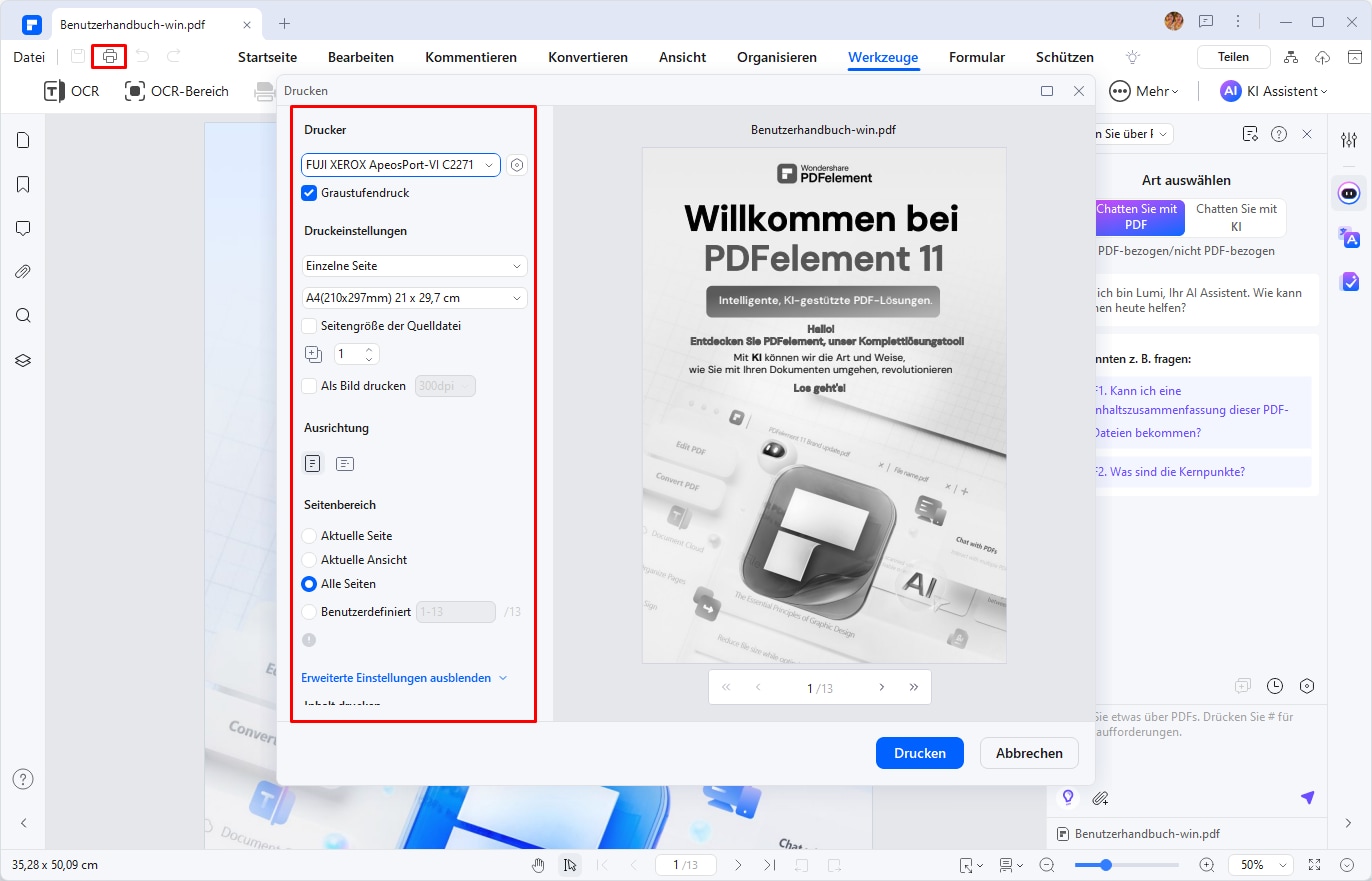
Task: Select the hand tool in status bar
Action: [539, 865]
